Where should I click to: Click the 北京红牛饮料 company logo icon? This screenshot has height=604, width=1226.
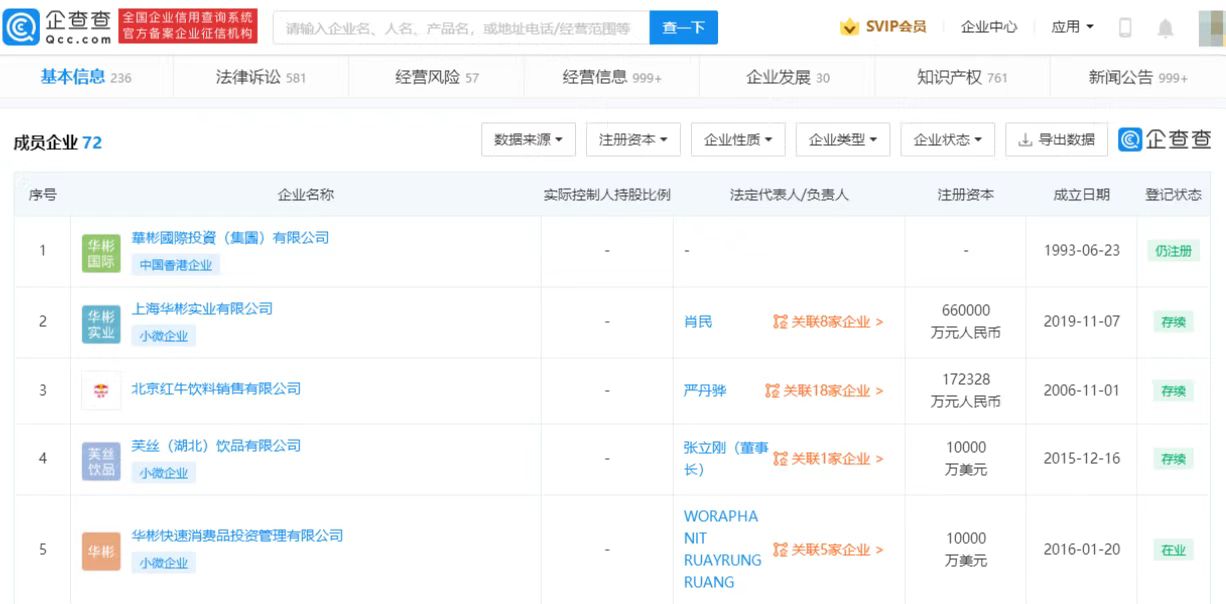tap(101, 391)
